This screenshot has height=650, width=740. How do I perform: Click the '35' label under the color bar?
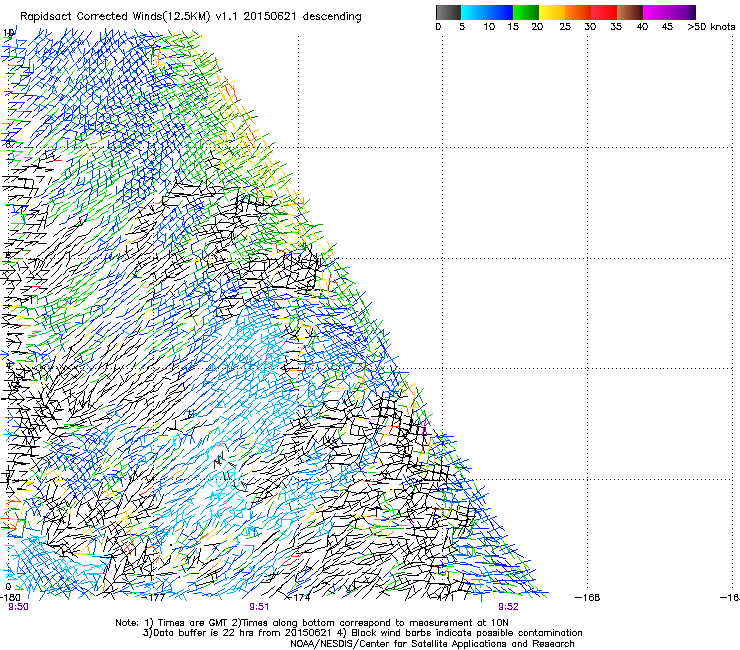(616, 27)
